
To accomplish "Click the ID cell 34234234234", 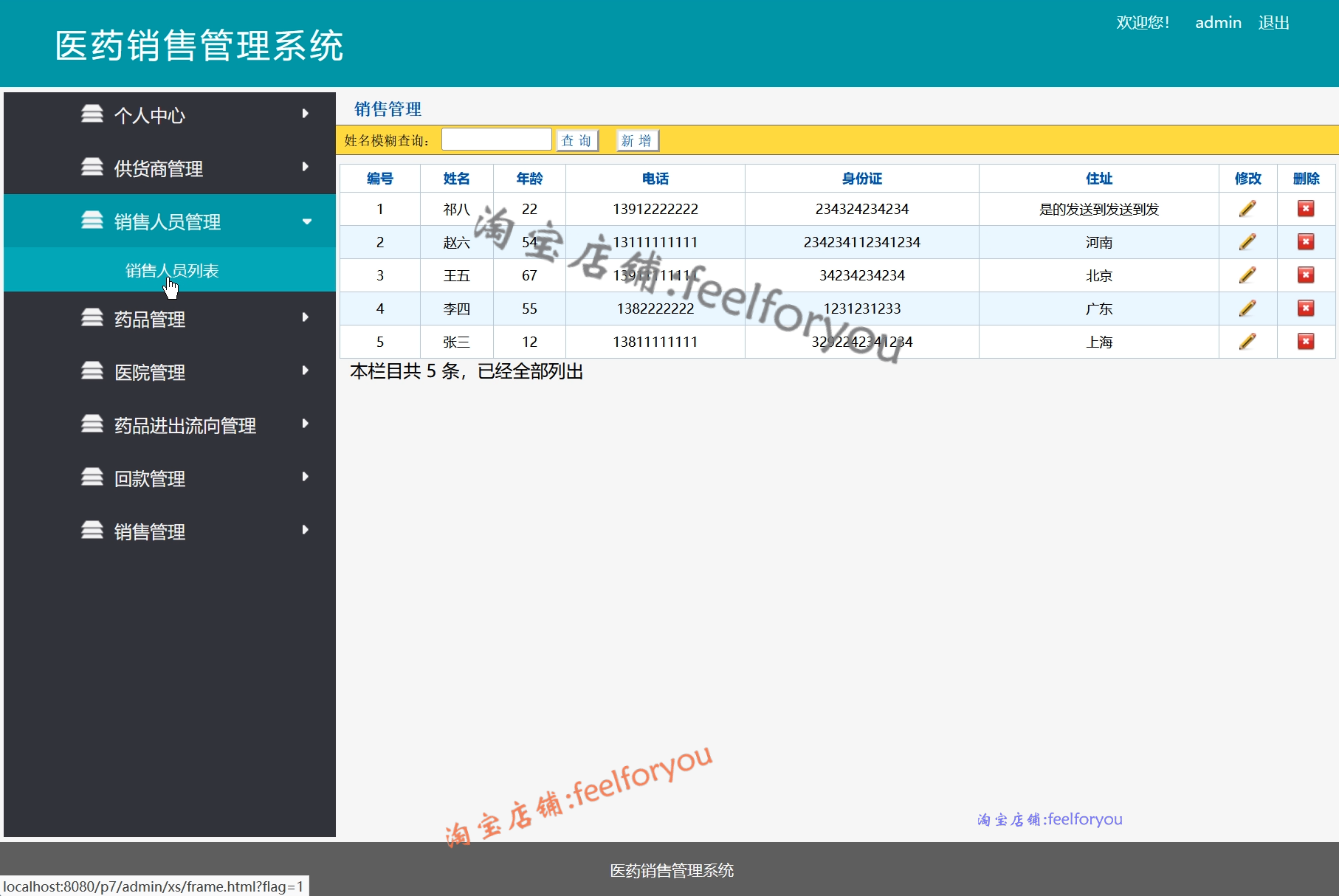I will coord(862,275).
